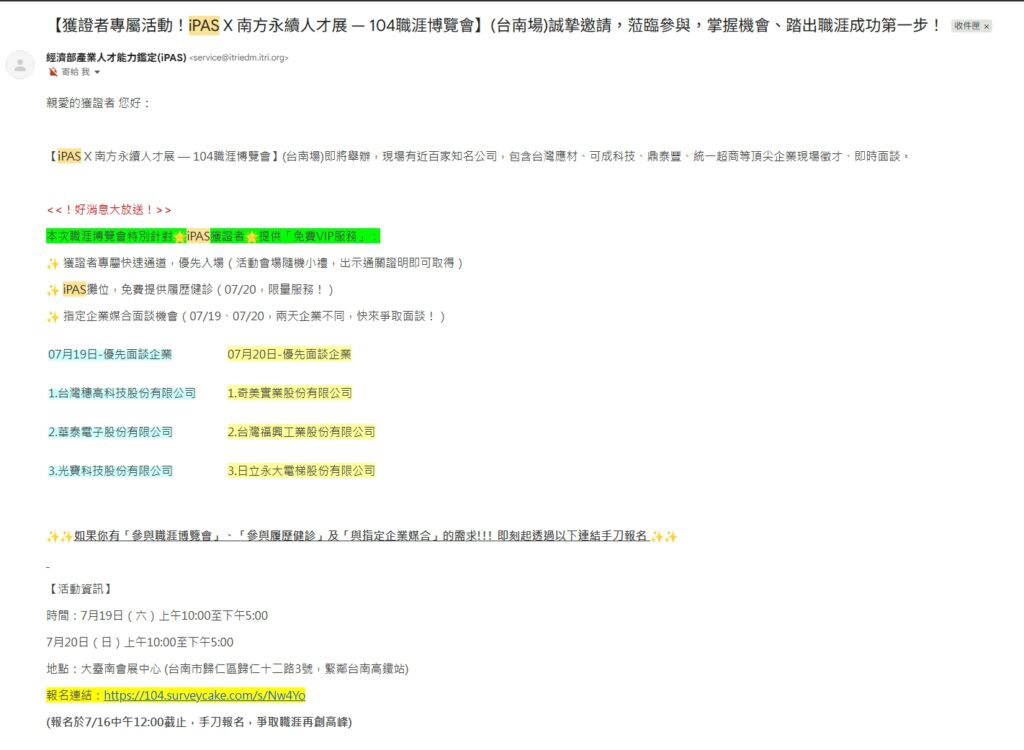Click the sparkle emoji before iPAS攤位 line
Image resolution: width=1024 pixels, height=750 pixels.
[53, 290]
